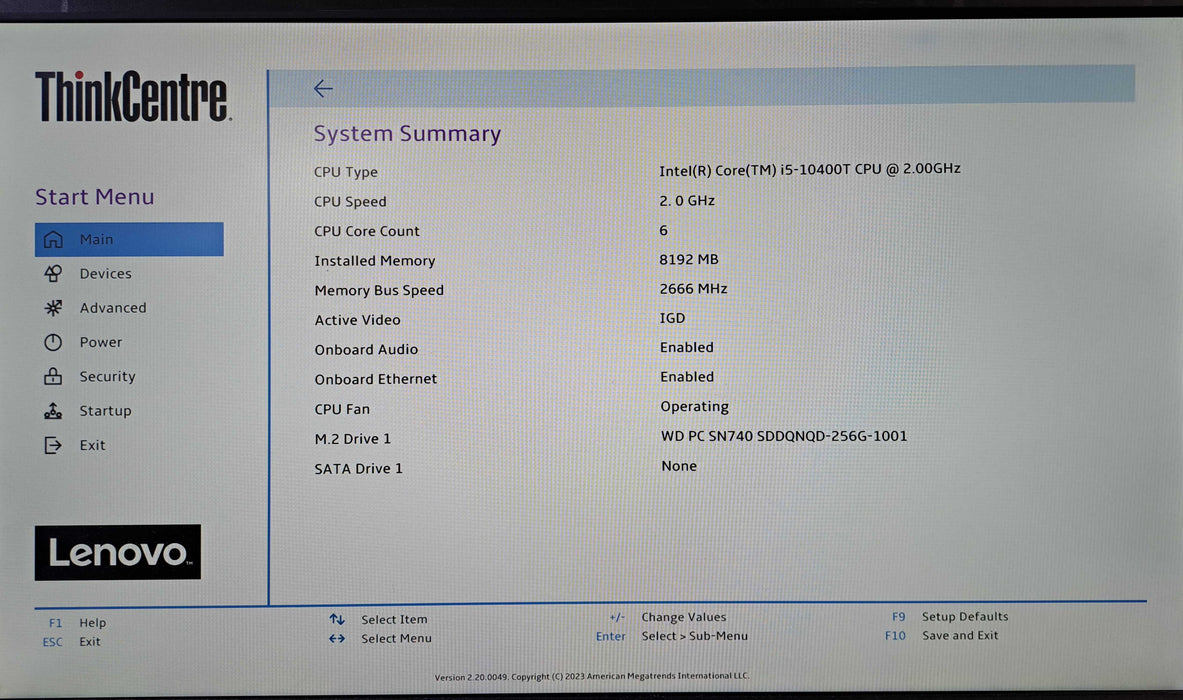The width and height of the screenshot is (1183, 700).
Task: Click the Devices icon in sidebar
Action: click(x=53, y=273)
